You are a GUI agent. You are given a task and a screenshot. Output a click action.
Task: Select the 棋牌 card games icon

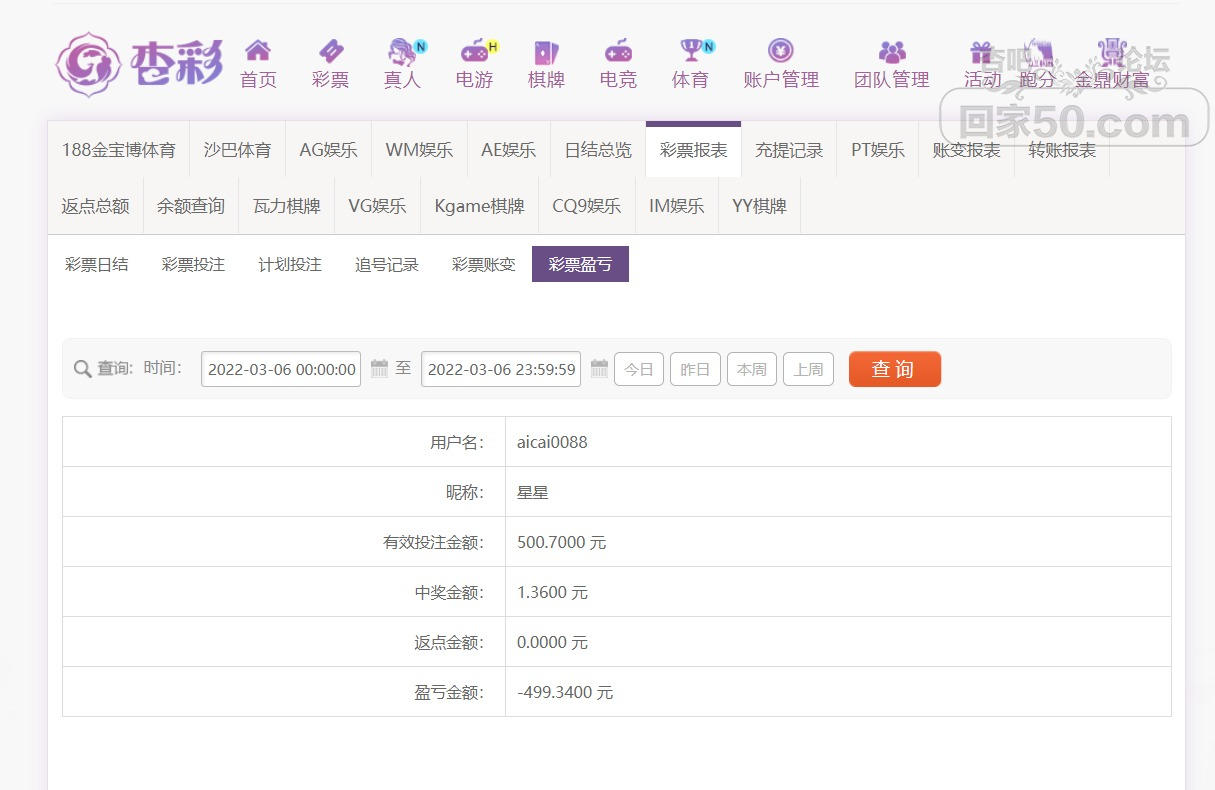tap(546, 51)
